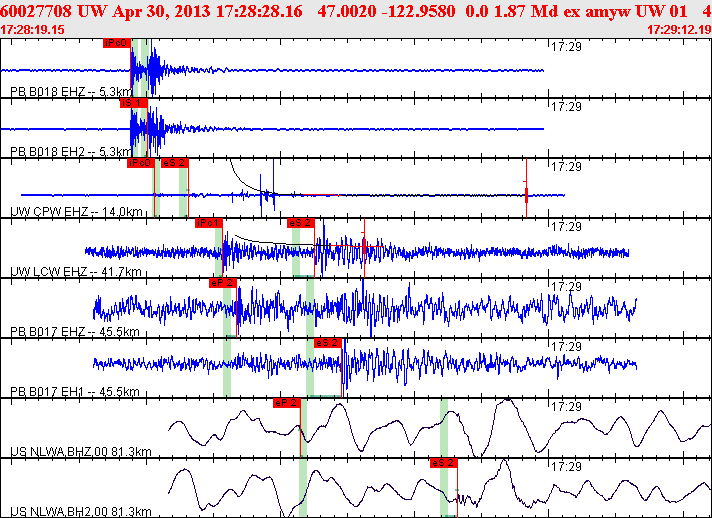The image size is (712, 518).
Task: Click station label PB B017 EHZ 45.5km
Action: click(x=75, y=331)
